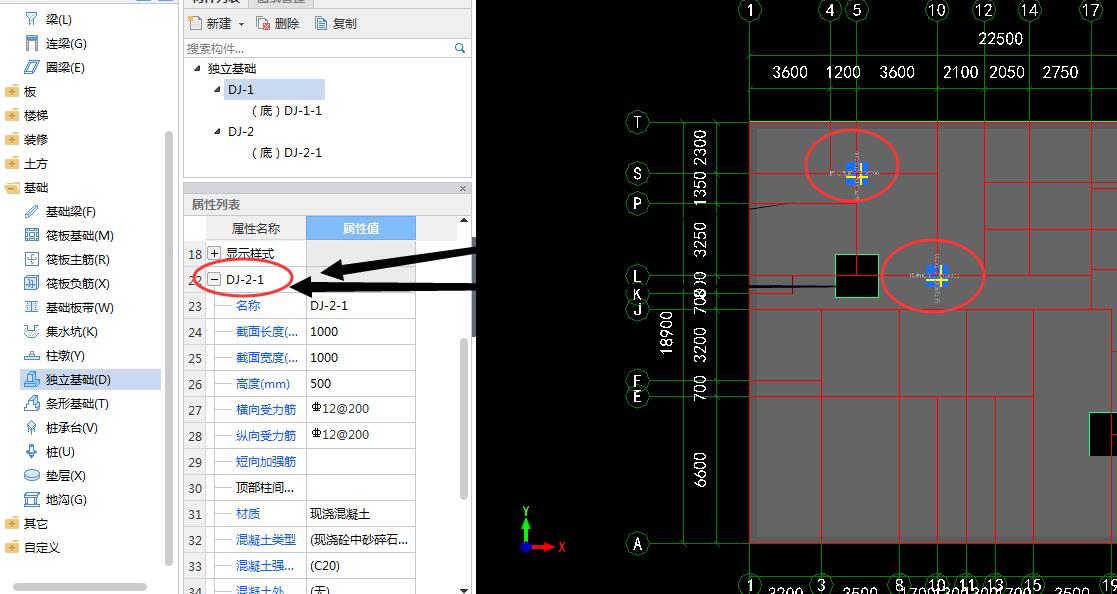Edit 横向受力筋 value 12@200
Viewport: 1117px width, 594px height.
(361, 410)
